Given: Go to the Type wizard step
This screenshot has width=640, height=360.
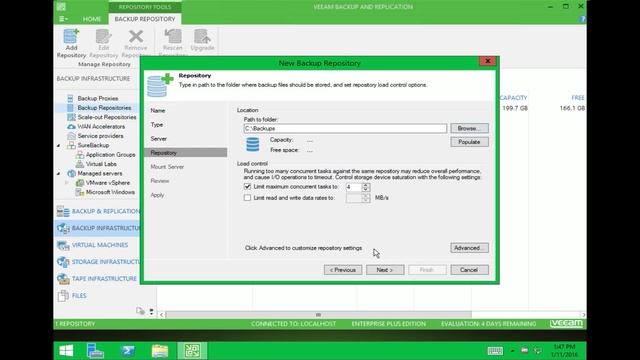Looking at the screenshot, I should point(157,125).
